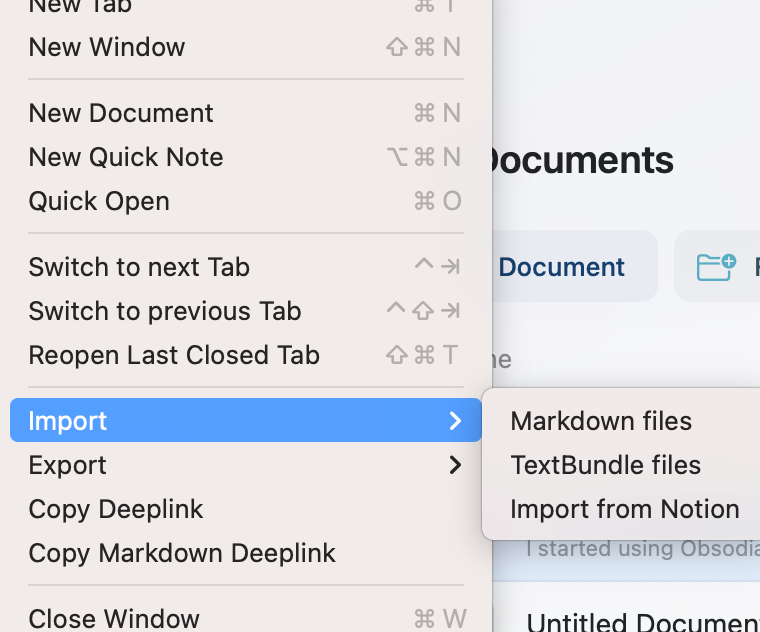Click Copy Deeplink menu entry
The height and width of the screenshot is (632, 760).
[116, 509]
